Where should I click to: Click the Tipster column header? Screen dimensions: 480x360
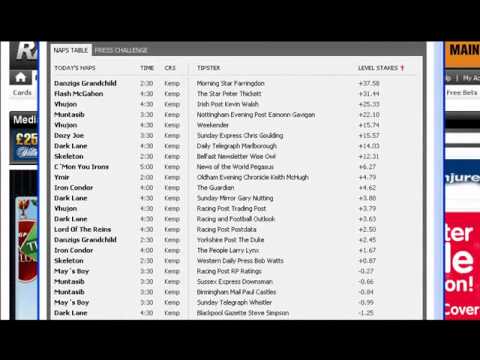tap(209, 68)
